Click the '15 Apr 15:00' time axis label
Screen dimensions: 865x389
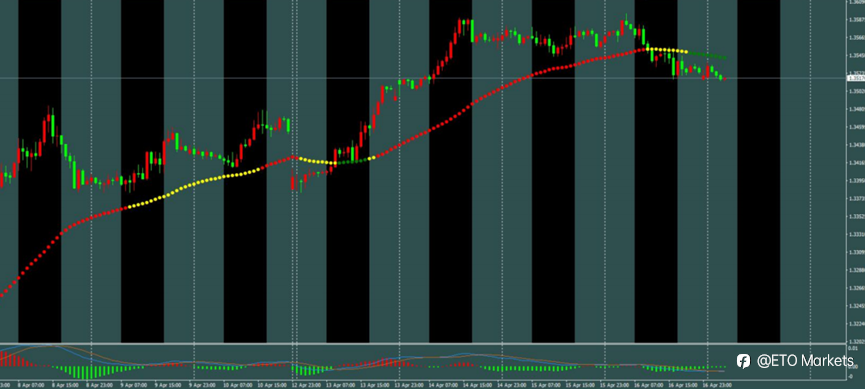580,385
